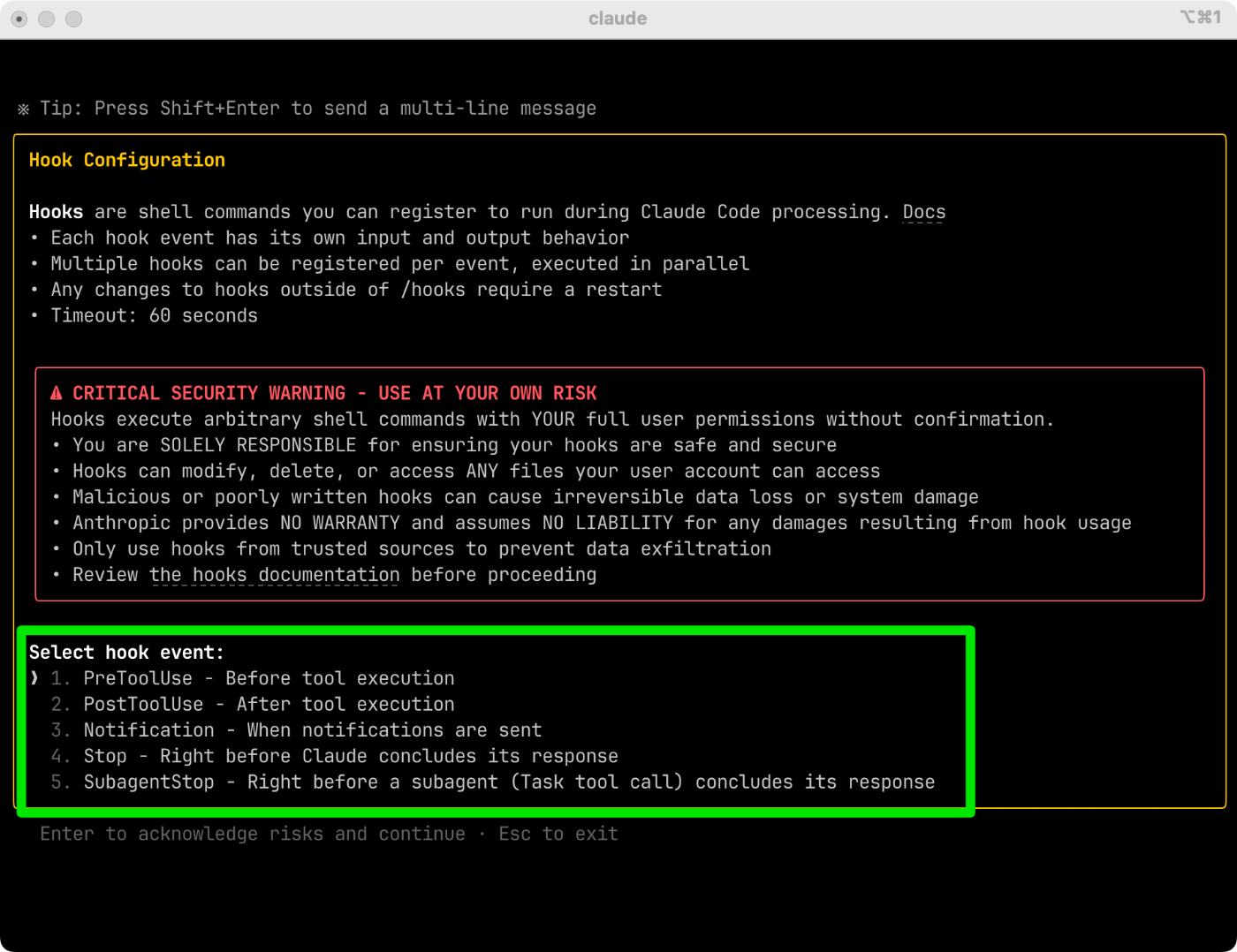Click the red warning triangle icon
1237x952 pixels.
point(57,393)
